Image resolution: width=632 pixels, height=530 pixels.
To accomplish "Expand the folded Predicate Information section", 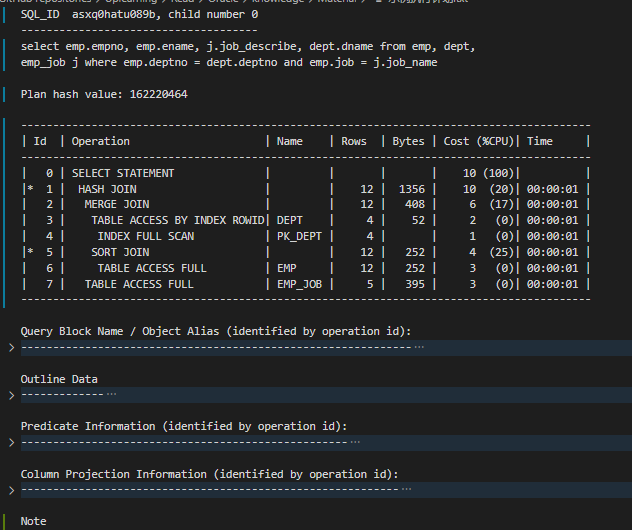I will click(x=11, y=442).
